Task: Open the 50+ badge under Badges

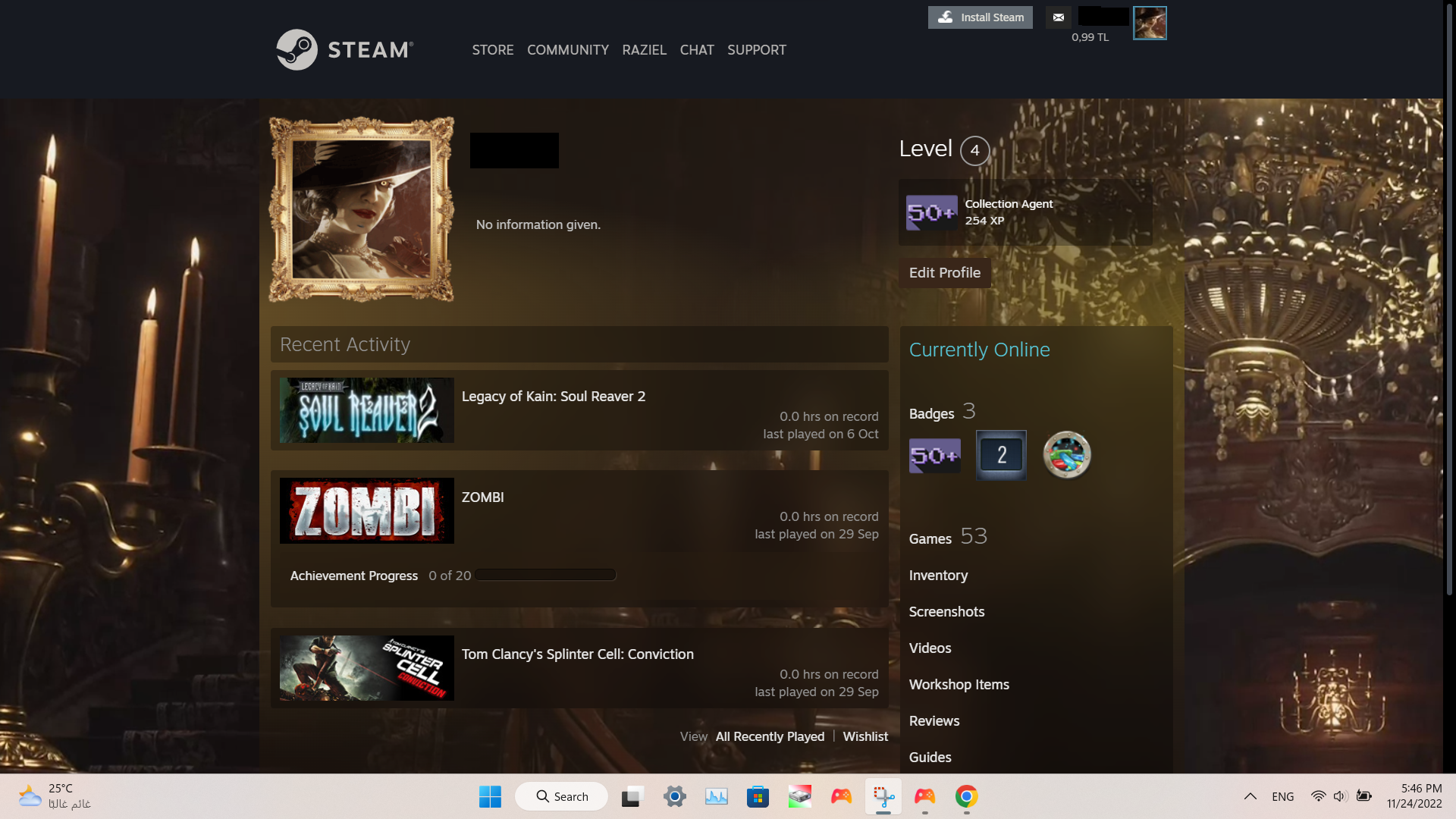Action: pos(934,456)
